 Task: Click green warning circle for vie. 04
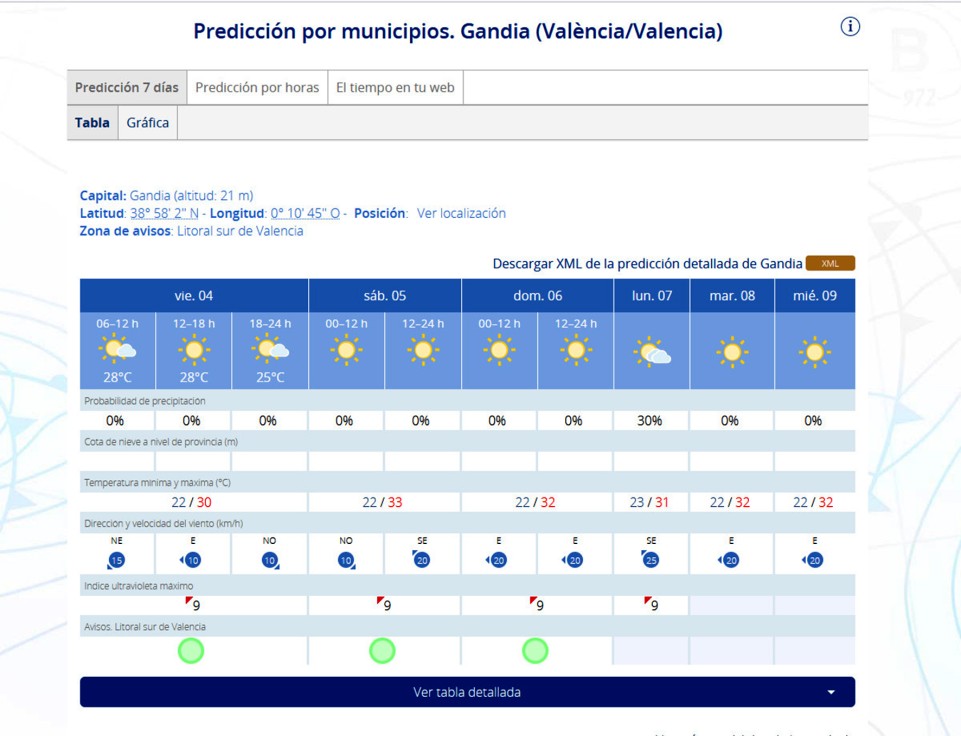click(191, 651)
